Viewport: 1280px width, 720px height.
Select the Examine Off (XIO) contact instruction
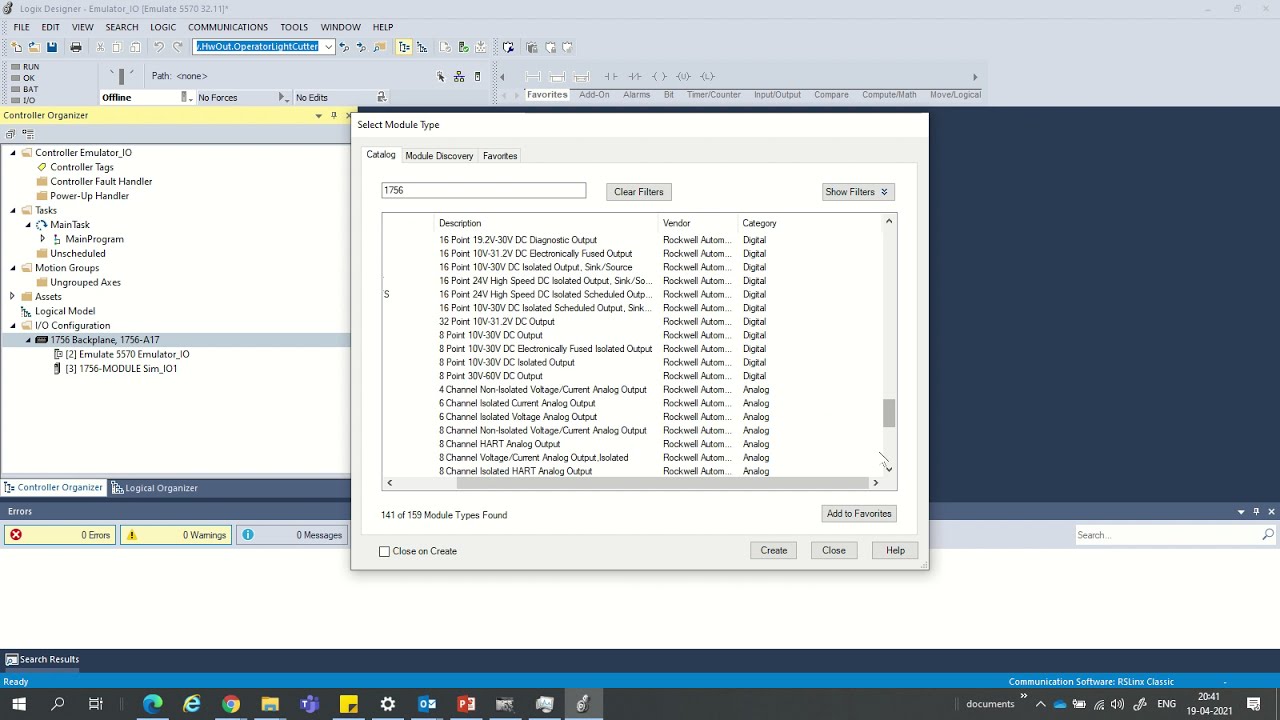[634, 77]
